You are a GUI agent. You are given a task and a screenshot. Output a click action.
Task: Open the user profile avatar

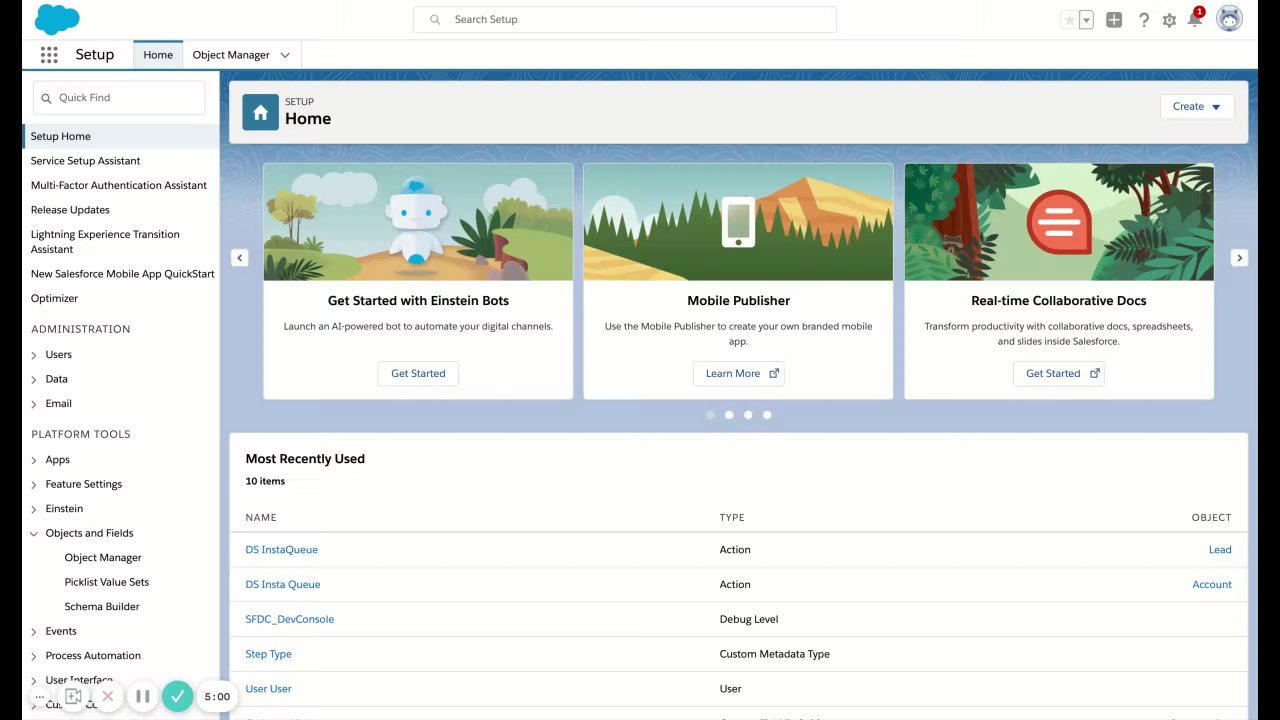tap(1229, 19)
